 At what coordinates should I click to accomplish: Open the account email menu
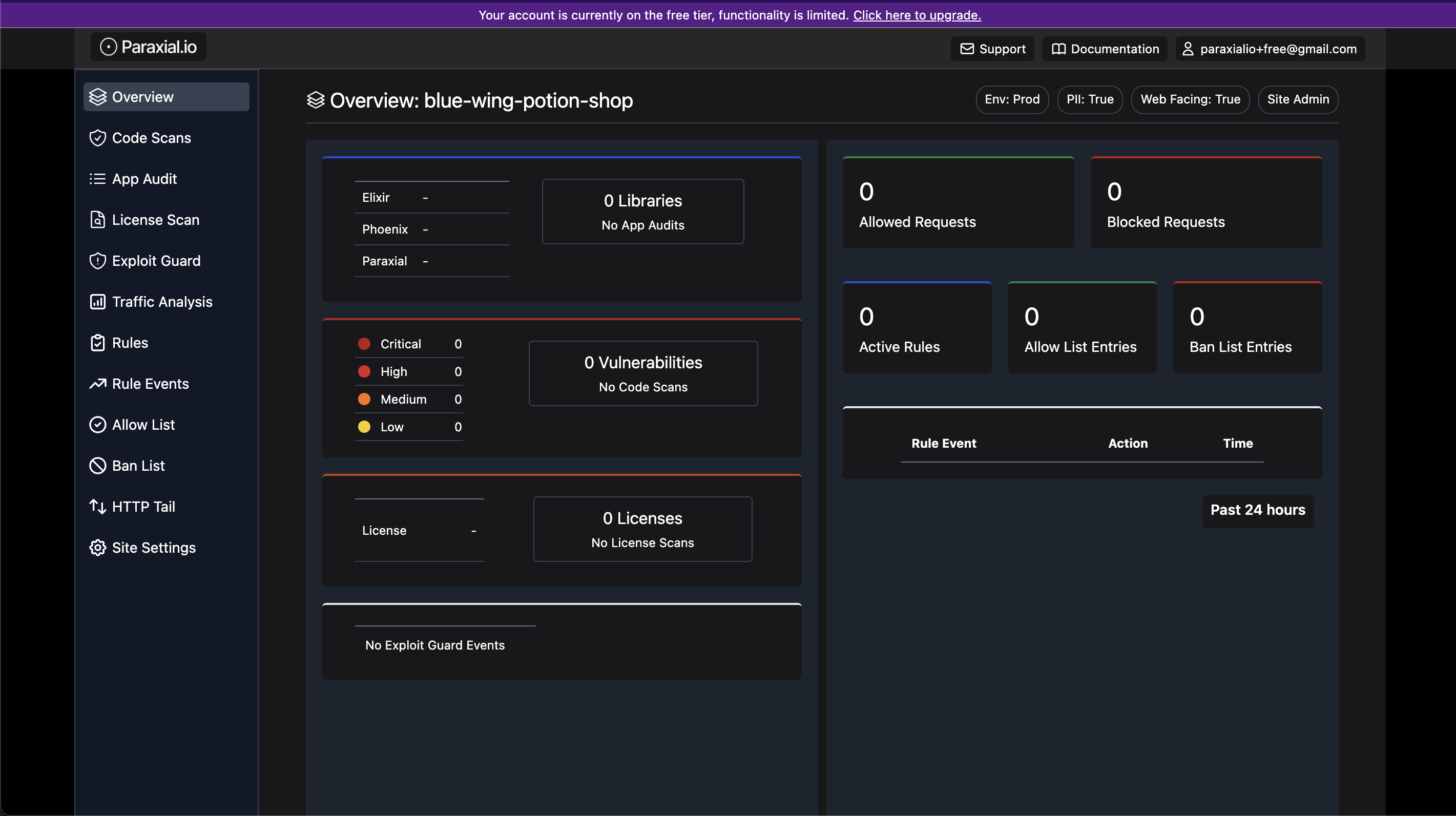[1270, 49]
